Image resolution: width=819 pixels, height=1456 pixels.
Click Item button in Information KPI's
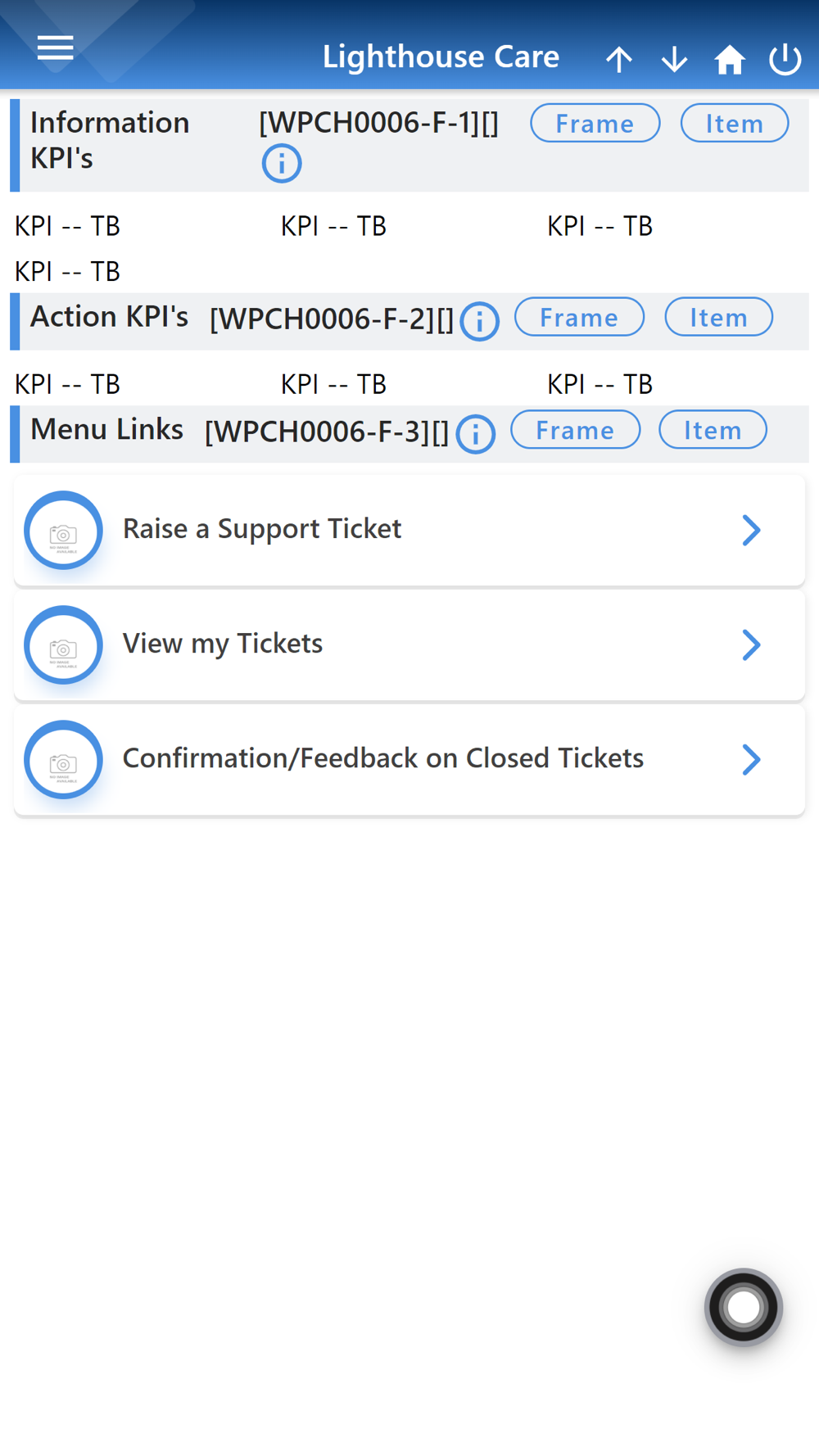735,123
